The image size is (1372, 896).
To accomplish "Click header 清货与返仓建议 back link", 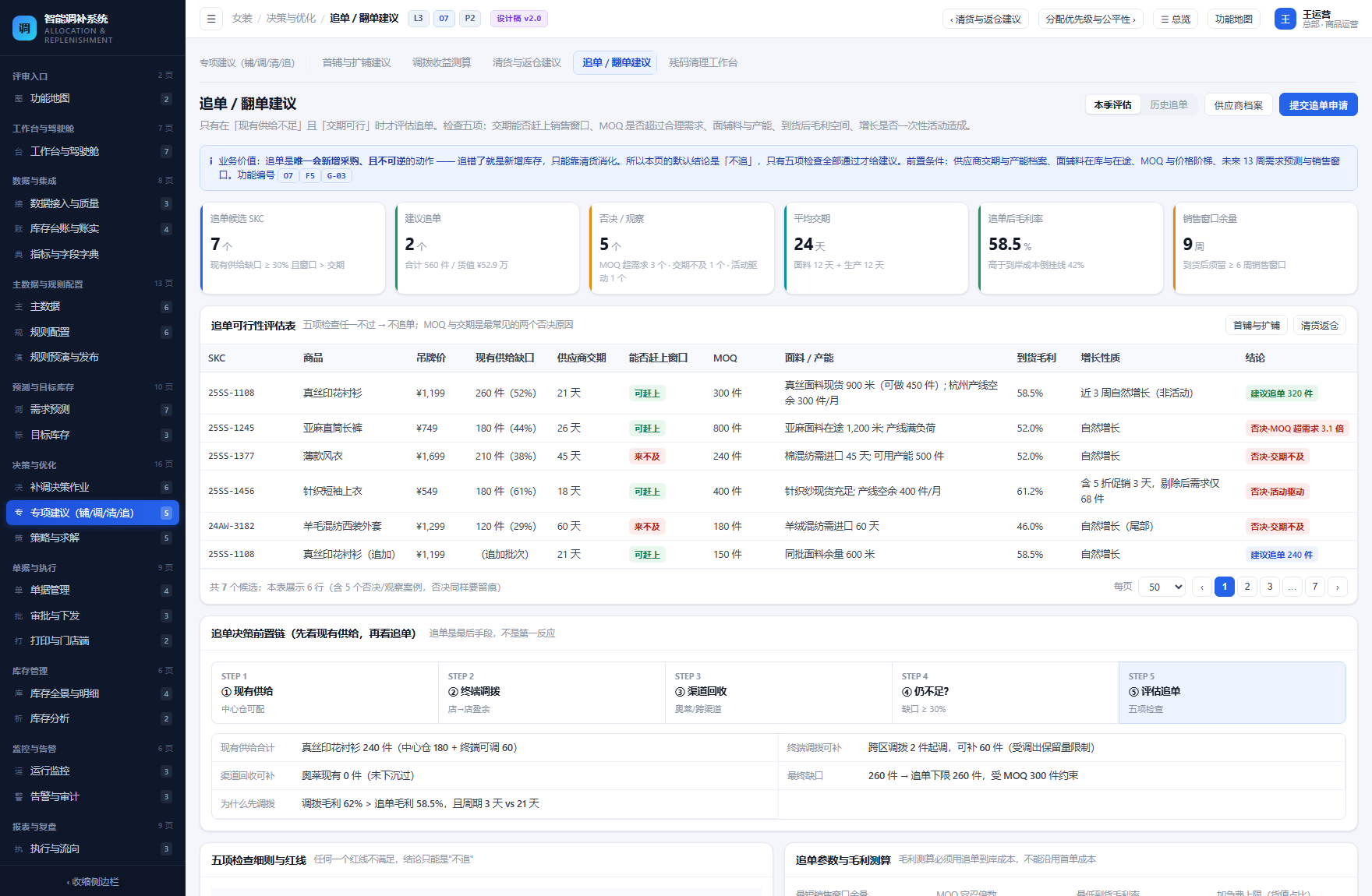I will 985,19.
